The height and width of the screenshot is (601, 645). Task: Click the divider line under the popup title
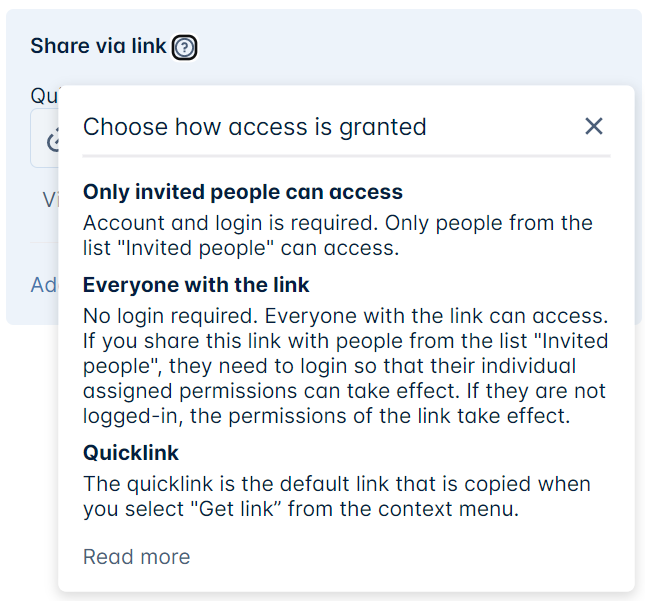[346, 156]
